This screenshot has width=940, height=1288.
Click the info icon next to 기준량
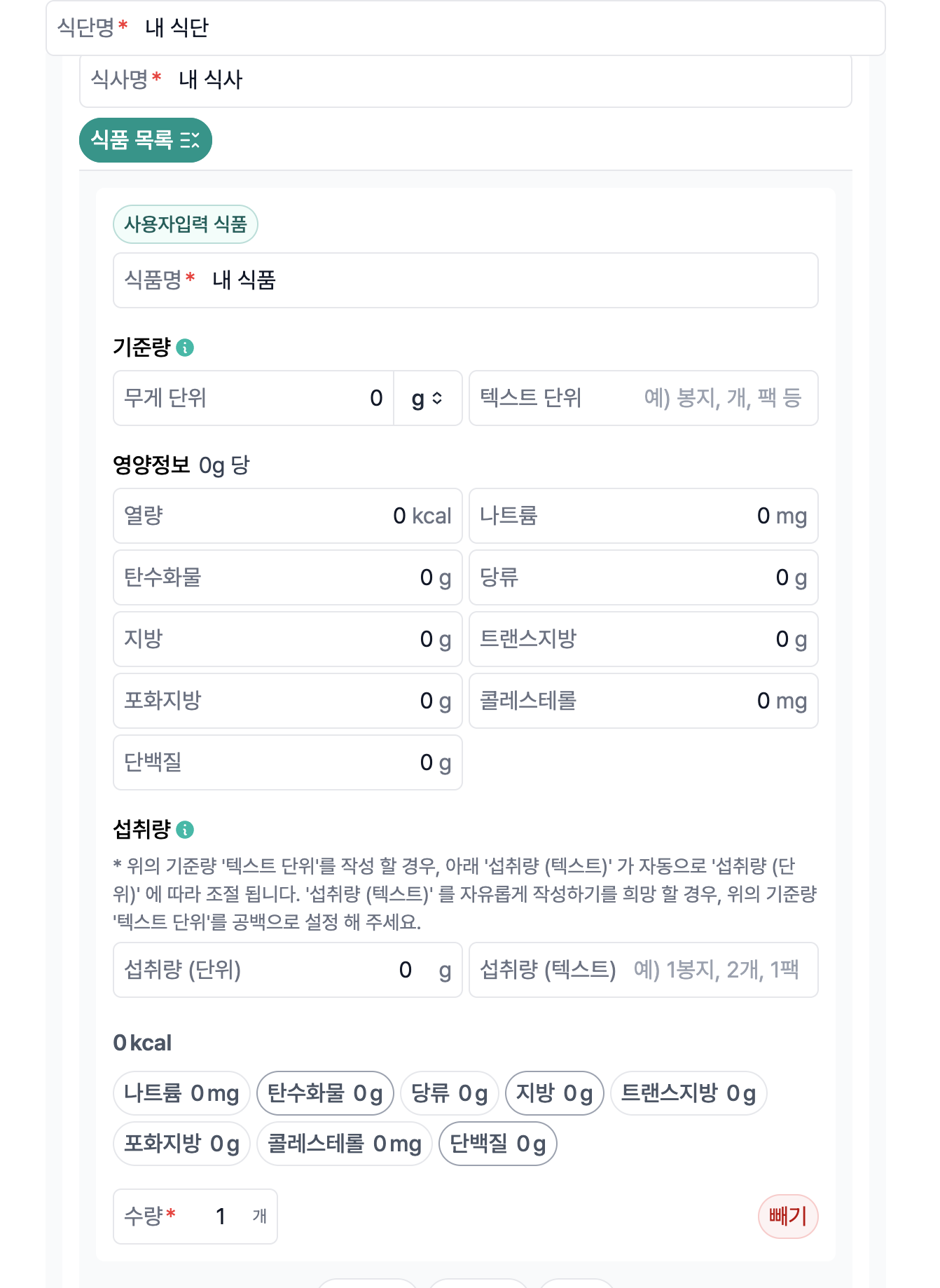click(x=185, y=348)
